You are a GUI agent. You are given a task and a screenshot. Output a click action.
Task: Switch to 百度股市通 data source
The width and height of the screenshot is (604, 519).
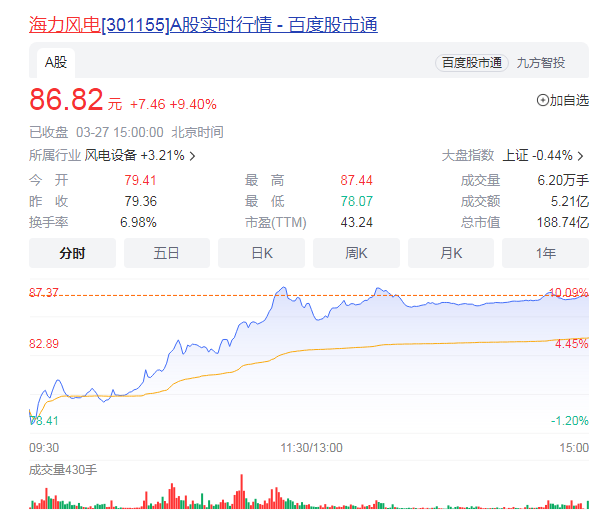tap(472, 62)
